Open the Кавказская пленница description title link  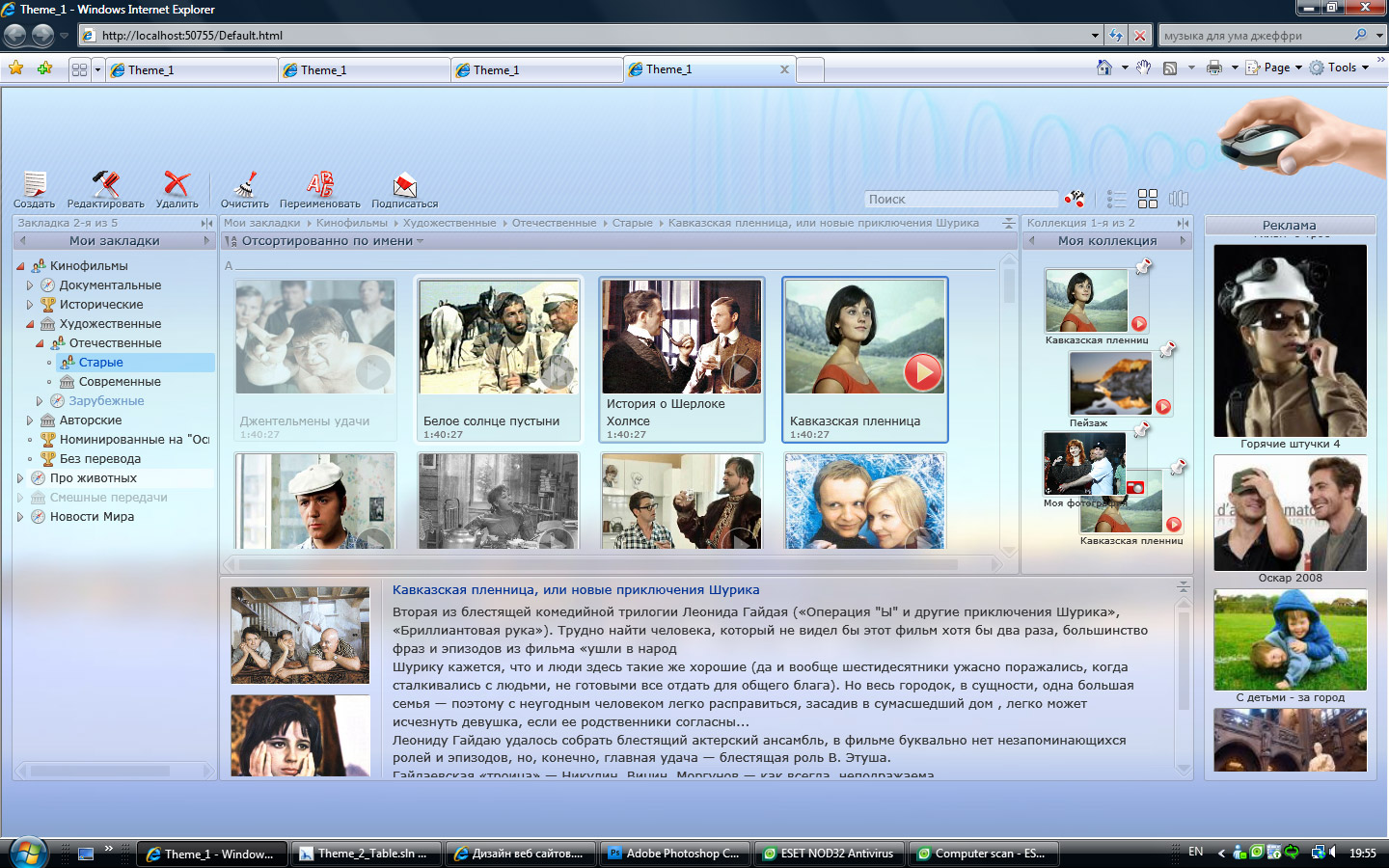point(576,589)
